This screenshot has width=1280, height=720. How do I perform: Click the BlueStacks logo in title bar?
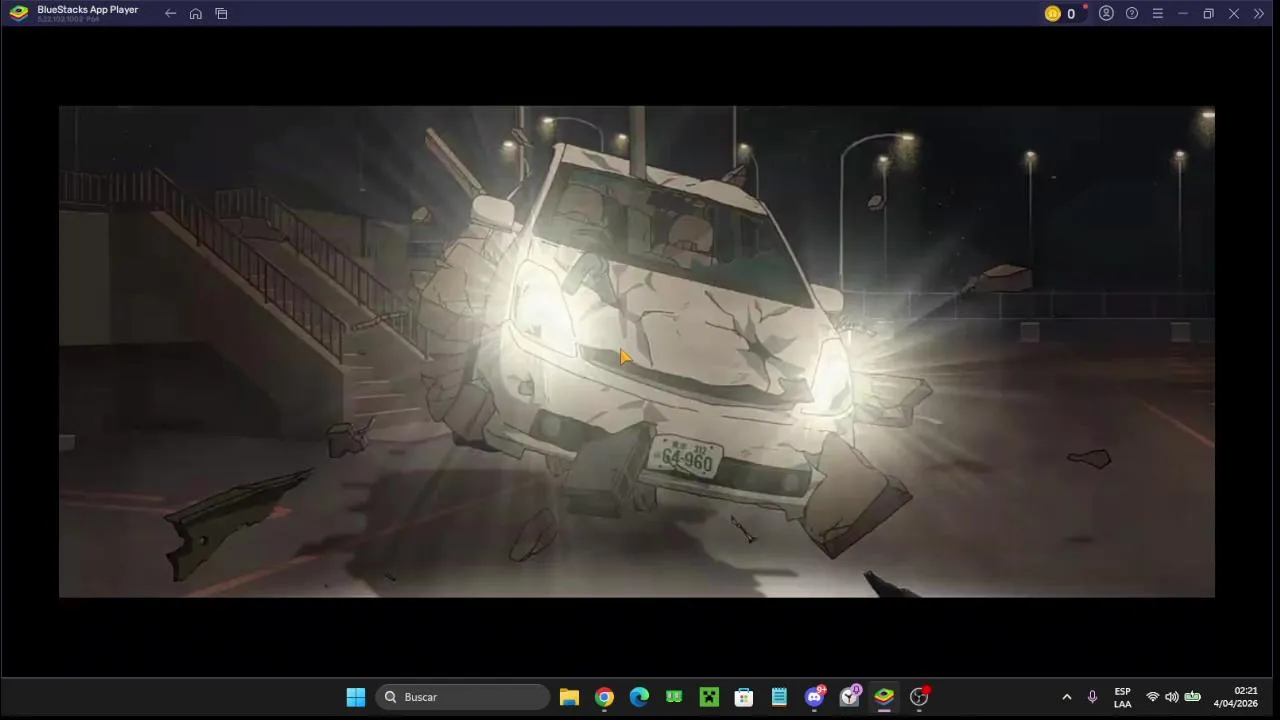pos(19,13)
